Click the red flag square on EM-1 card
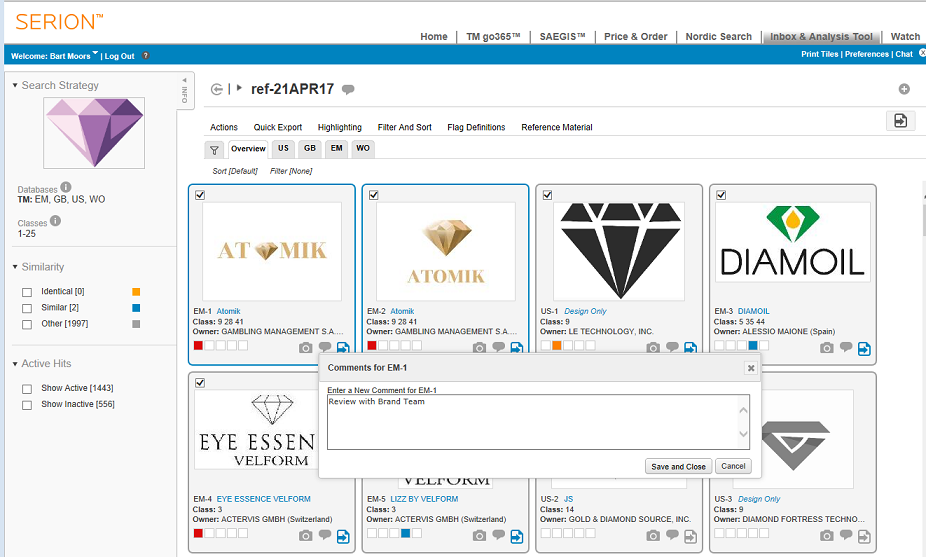926x557 pixels. click(198, 345)
